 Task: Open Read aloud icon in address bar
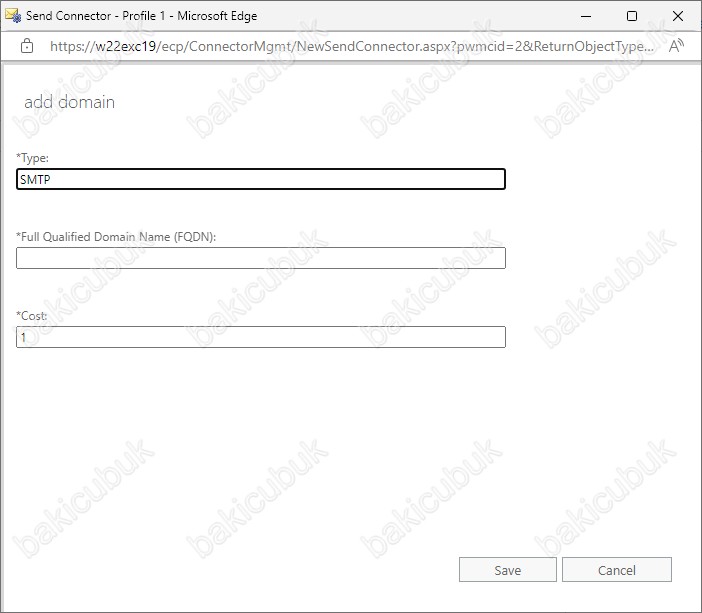676,46
